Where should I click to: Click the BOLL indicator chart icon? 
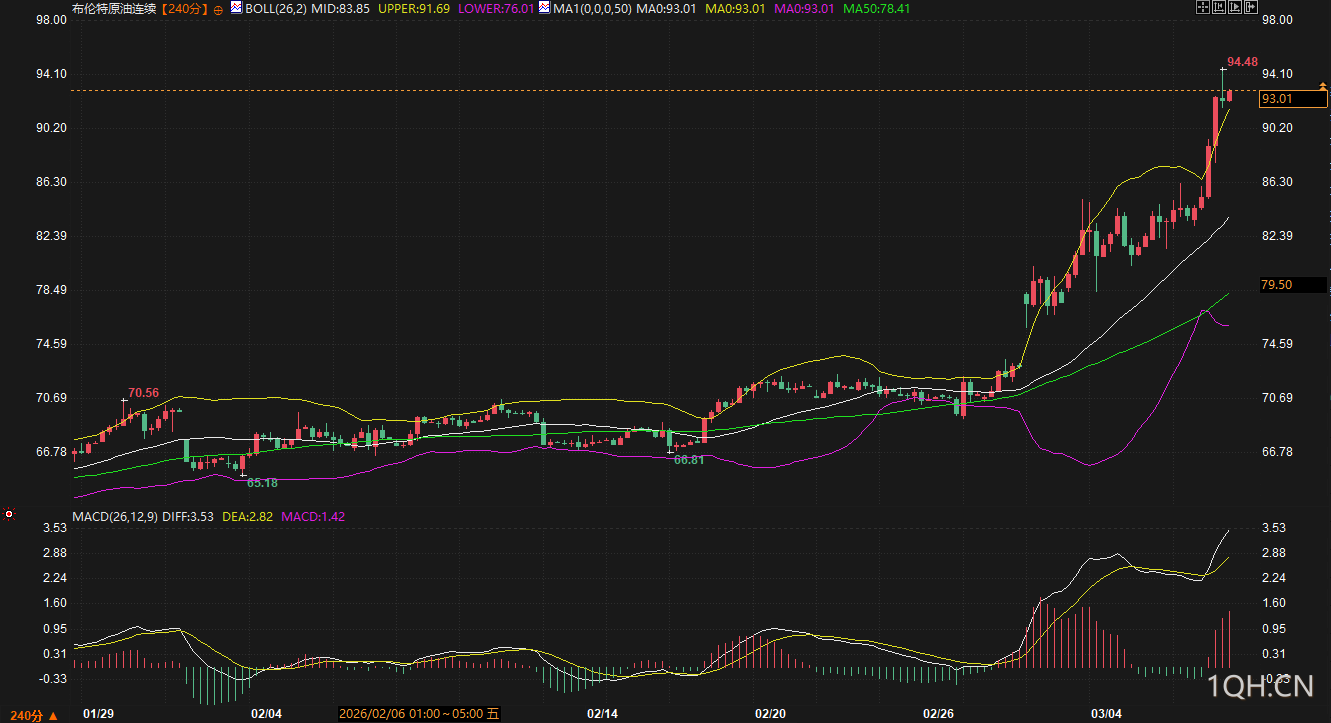point(236,8)
